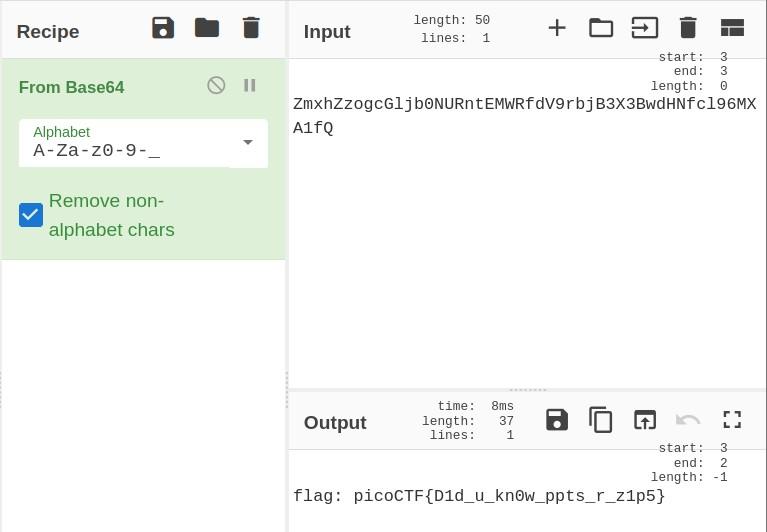Copy output to clipboard

coord(601,420)
